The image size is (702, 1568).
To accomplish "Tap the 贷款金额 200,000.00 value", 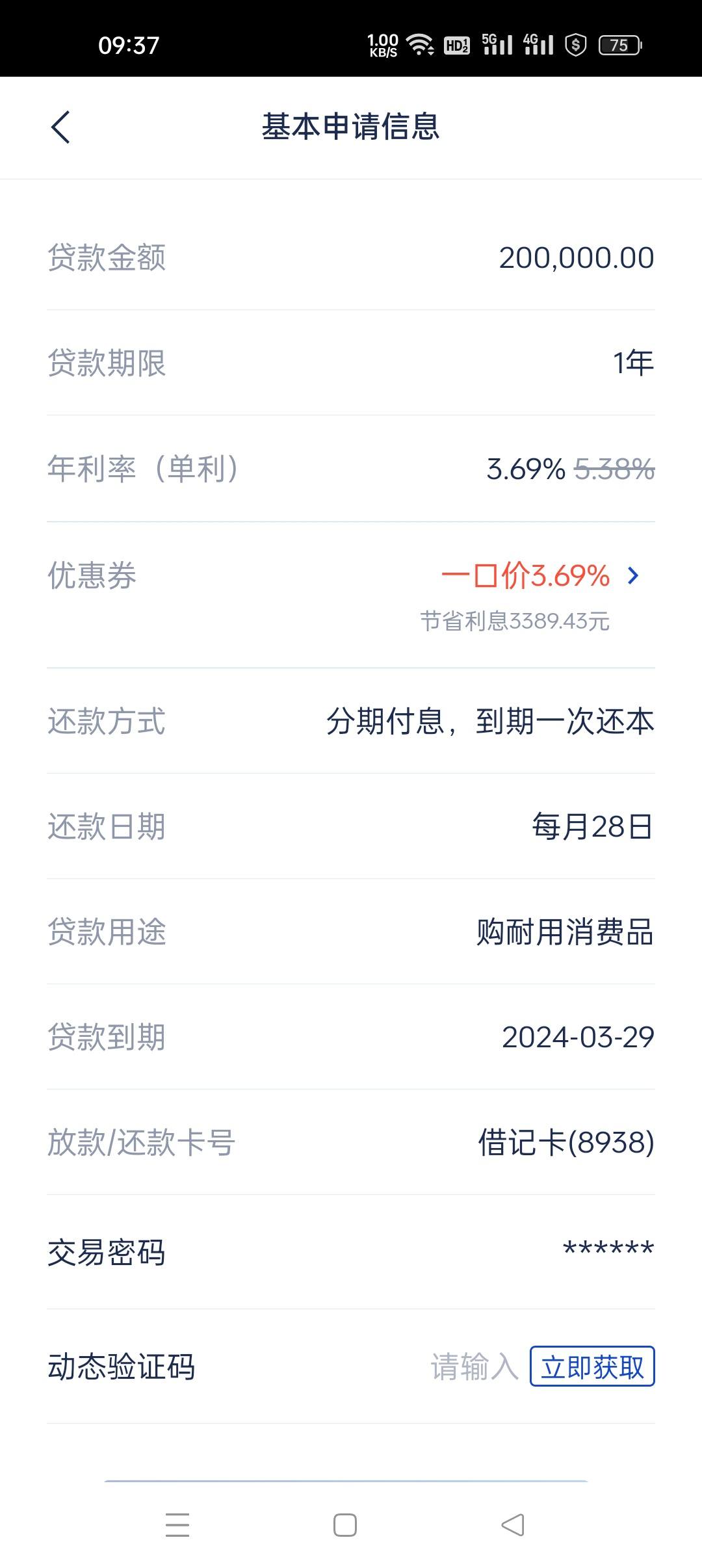I will coord(577,258).
